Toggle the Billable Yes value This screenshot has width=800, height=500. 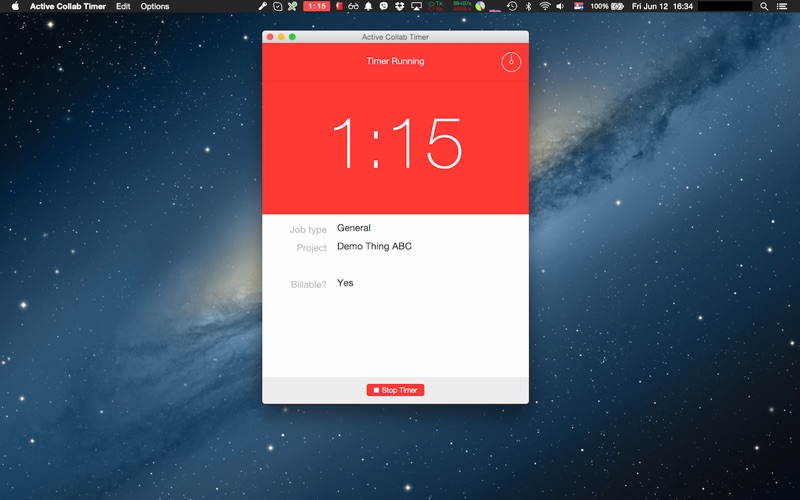pyautogui.click(x=345, y=283)
